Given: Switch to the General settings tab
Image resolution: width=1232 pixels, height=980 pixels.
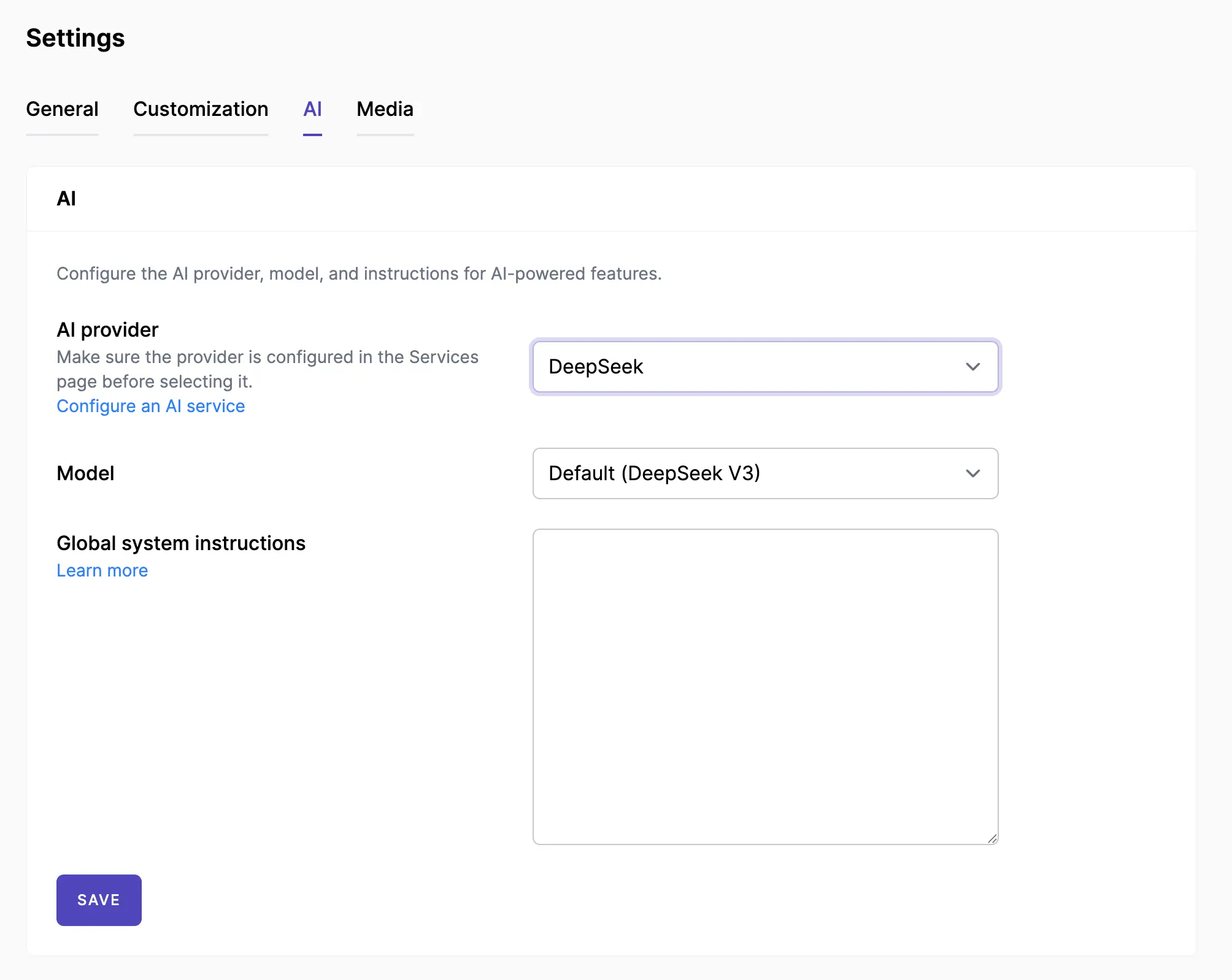Looking at the screenshot, I should click(62, 109).
